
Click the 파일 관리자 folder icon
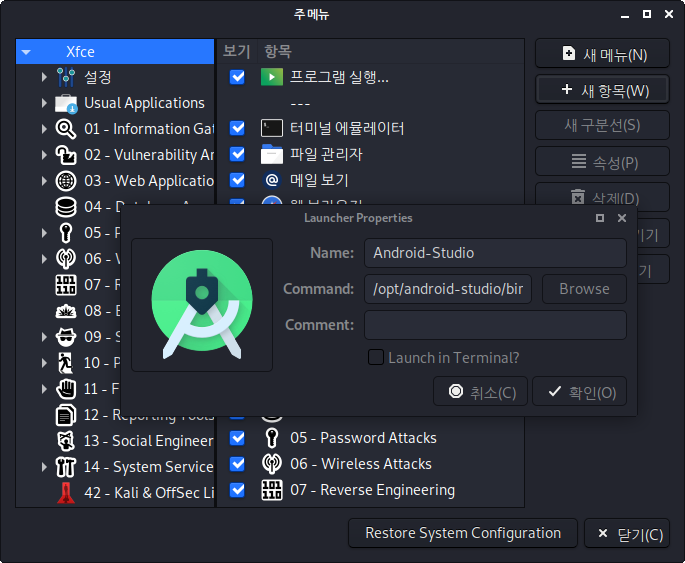click(x=272, y=154)
